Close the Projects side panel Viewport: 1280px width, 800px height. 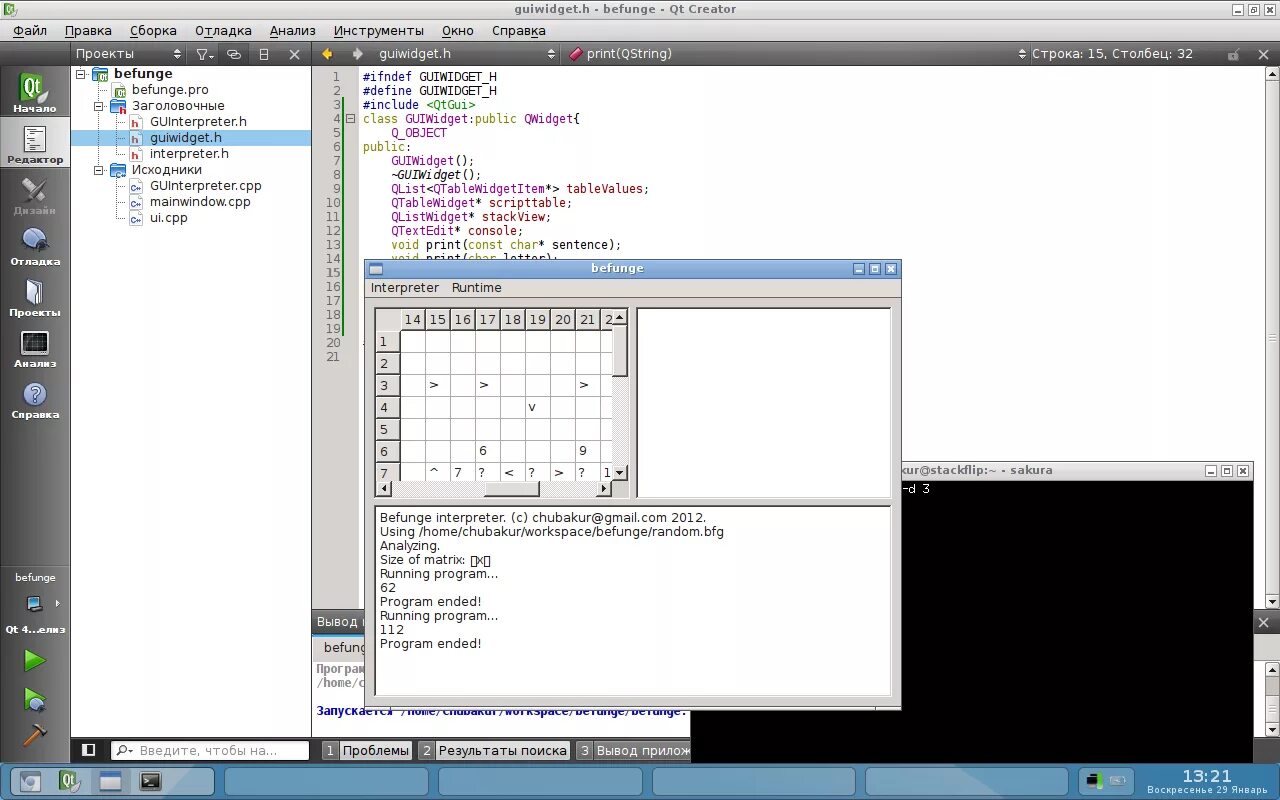[x=294, y=54]
